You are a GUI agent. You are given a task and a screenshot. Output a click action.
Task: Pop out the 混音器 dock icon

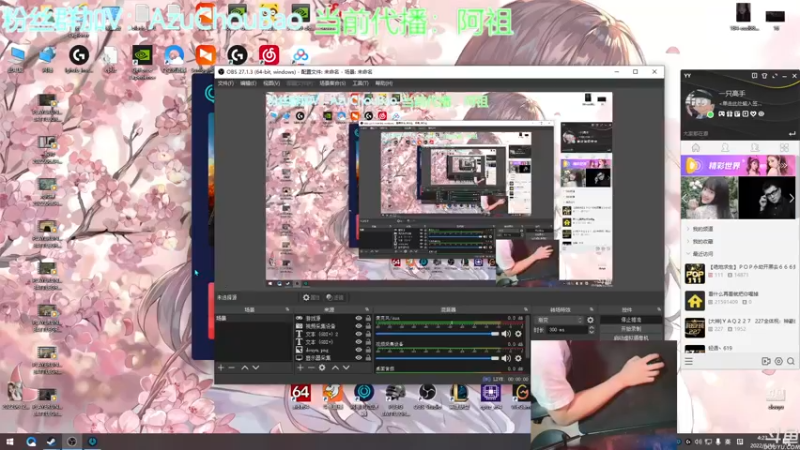point(526,310)
